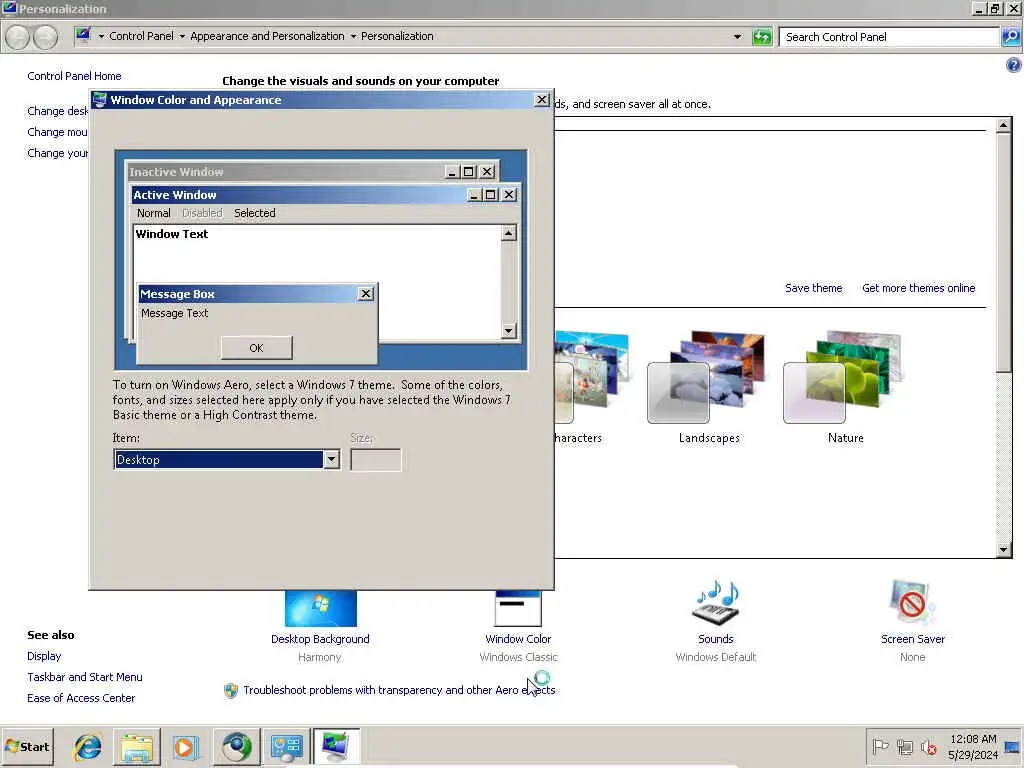Open the Item combo box dropdown

click(332, 460)
